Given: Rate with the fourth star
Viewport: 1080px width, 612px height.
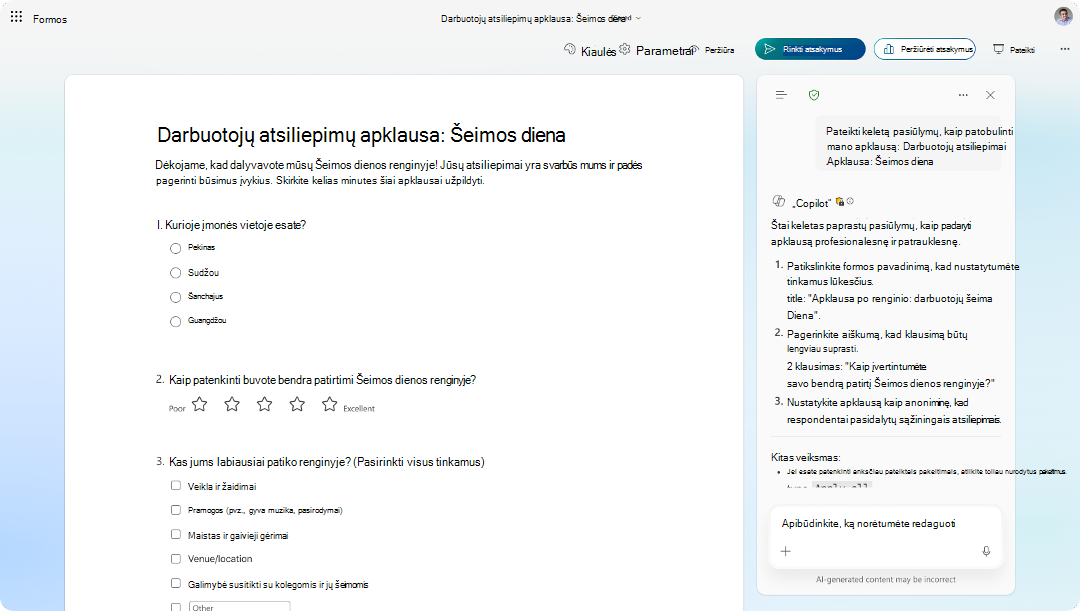Looking at the screenshot, I should (x=297, y=404).
